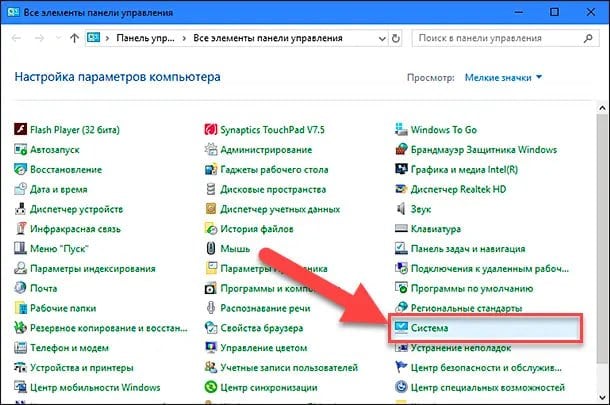Screen dimensions: 610x405
Task: Open the recent locations dropdown arrow
Action: pyautogui.click(x=58, y=38)
